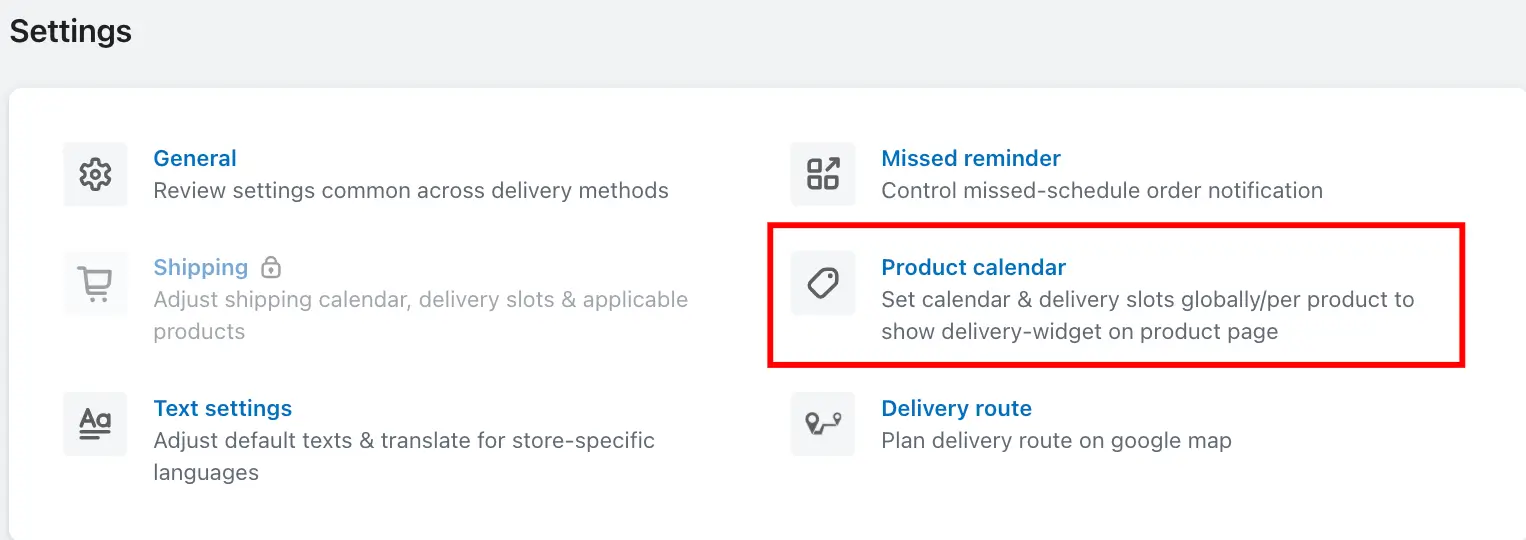The image size is (1526, 540).
Task: Click the Shipping cart icon
Action: click(95, 284)
